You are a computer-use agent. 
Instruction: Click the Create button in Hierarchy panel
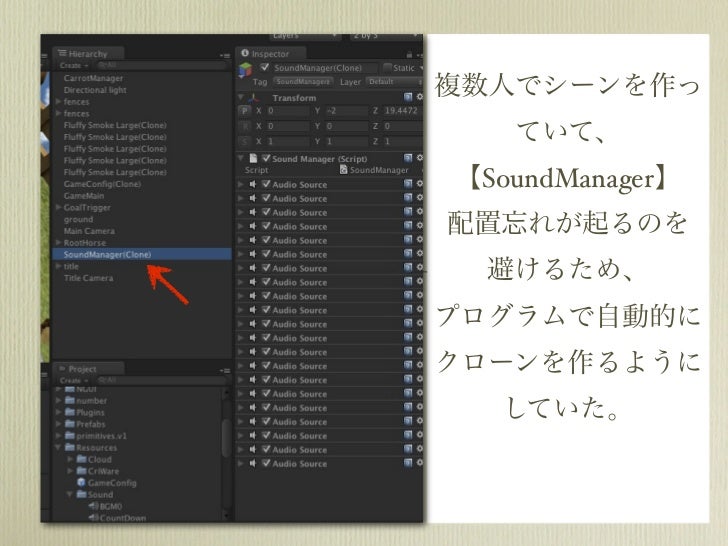(x=72, y=65)
